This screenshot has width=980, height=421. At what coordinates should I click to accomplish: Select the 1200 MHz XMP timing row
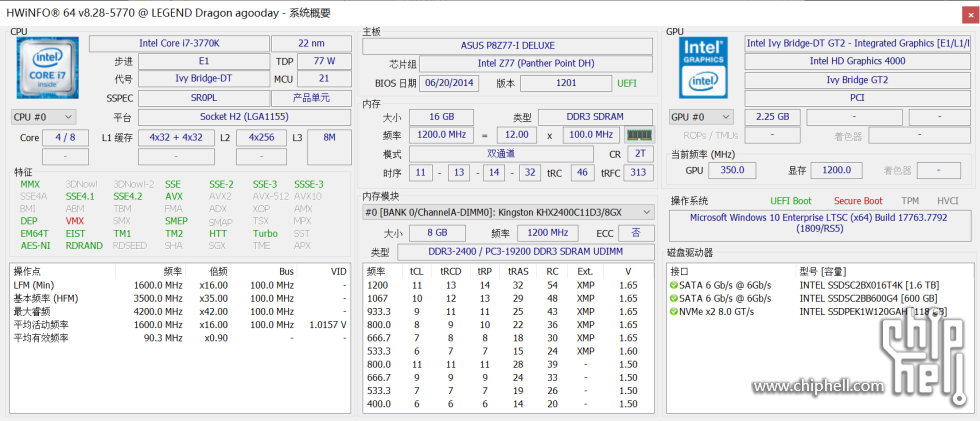[510, 285]
